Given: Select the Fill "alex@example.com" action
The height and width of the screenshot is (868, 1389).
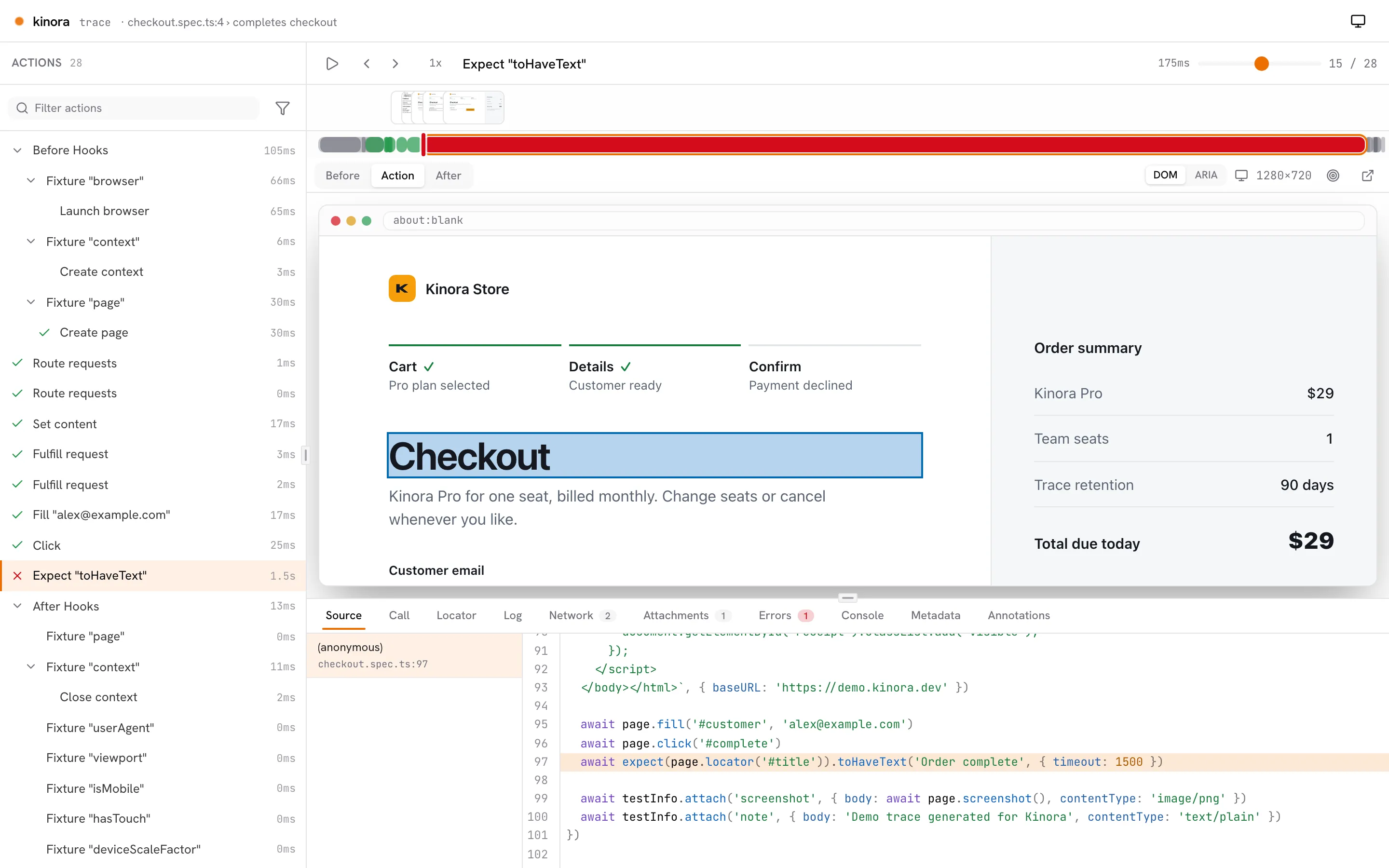Looking at the screenshot, I should pos(153,515).
